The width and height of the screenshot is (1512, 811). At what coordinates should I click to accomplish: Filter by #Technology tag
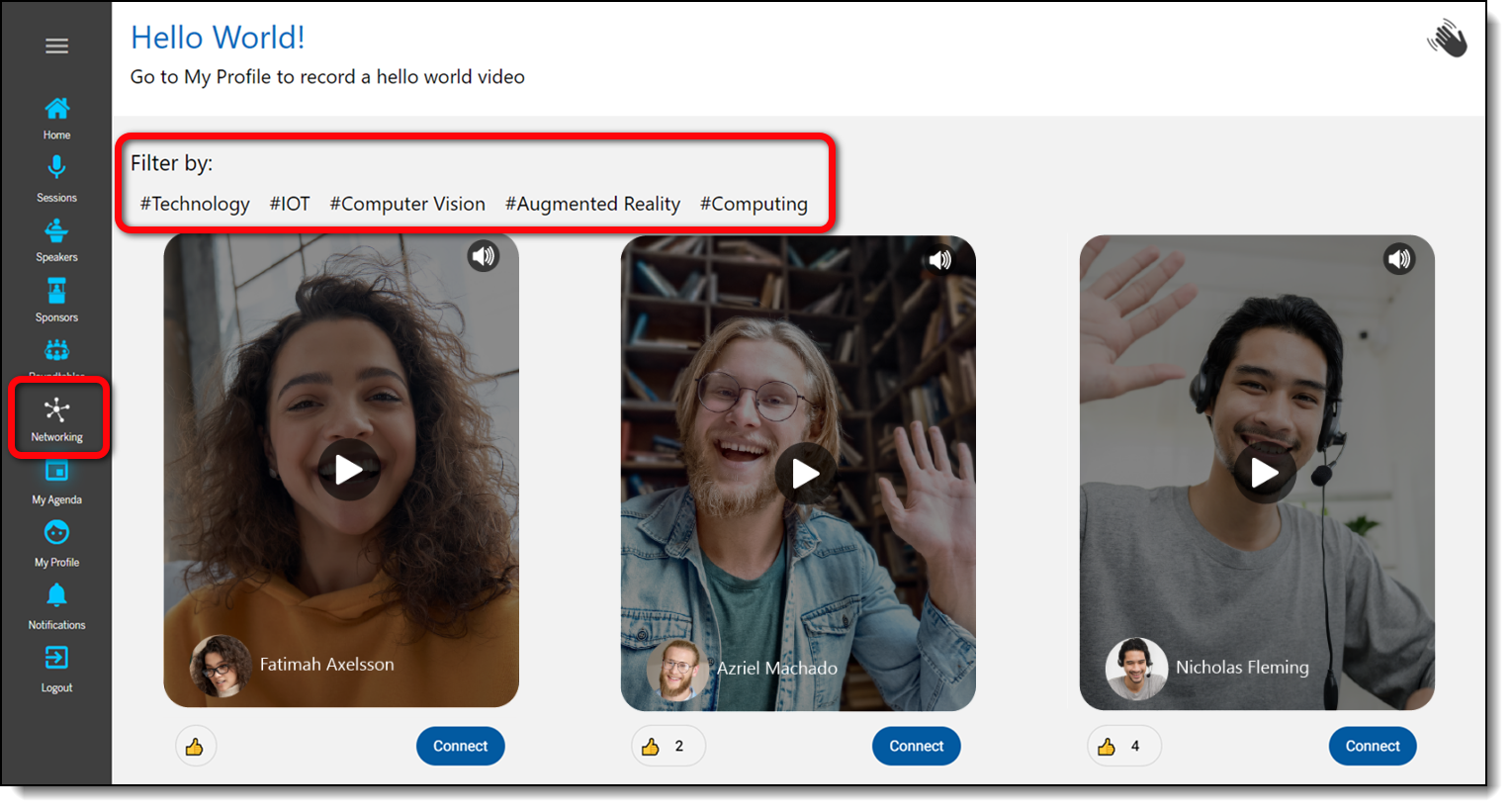(195, 204)
